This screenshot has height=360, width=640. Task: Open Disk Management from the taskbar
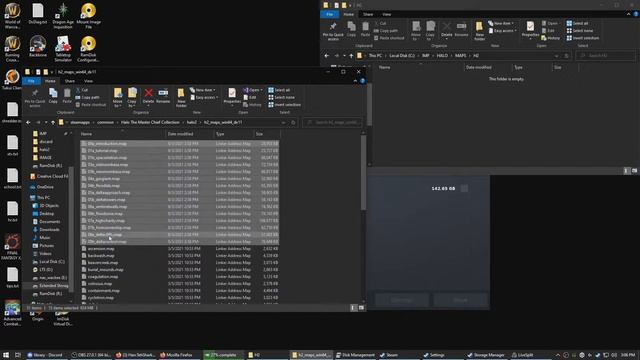[x=355, y=355]
